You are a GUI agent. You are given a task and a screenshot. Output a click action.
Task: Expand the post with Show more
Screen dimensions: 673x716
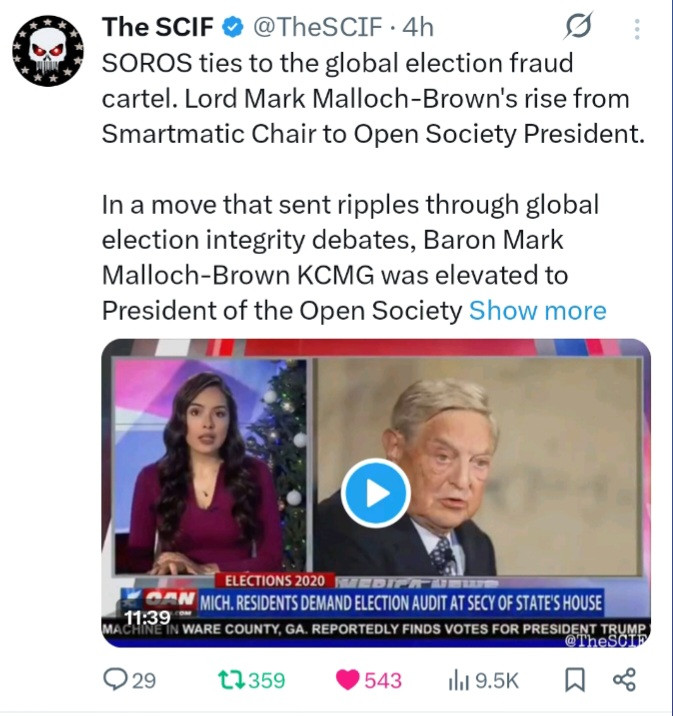[x=537, y=311]
